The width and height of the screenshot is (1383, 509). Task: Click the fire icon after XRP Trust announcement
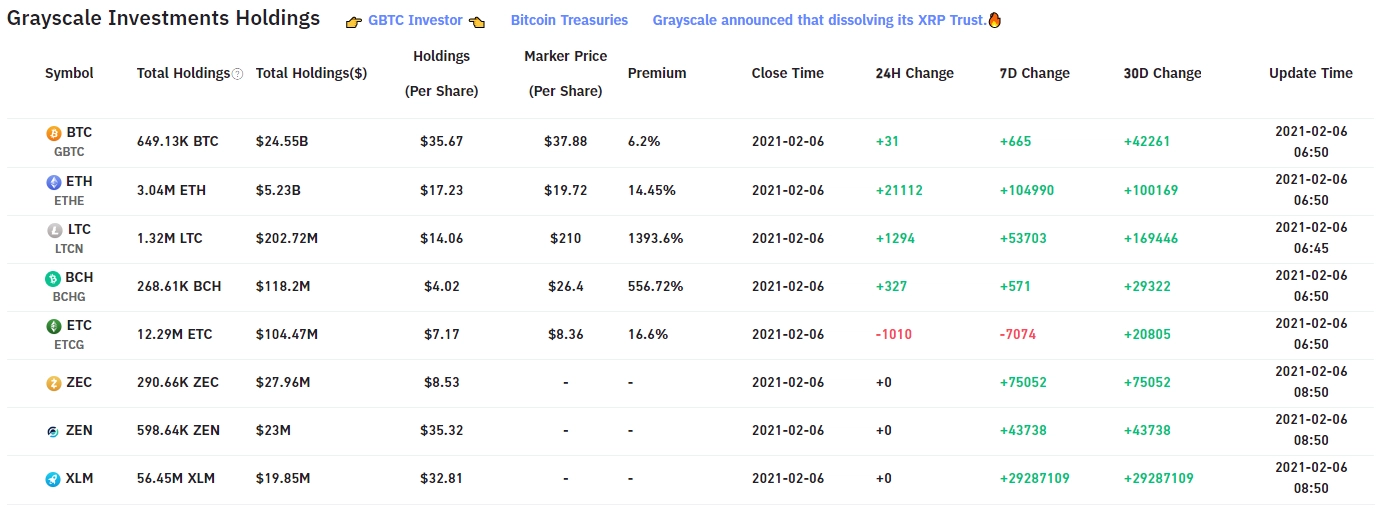coord(994,20)
